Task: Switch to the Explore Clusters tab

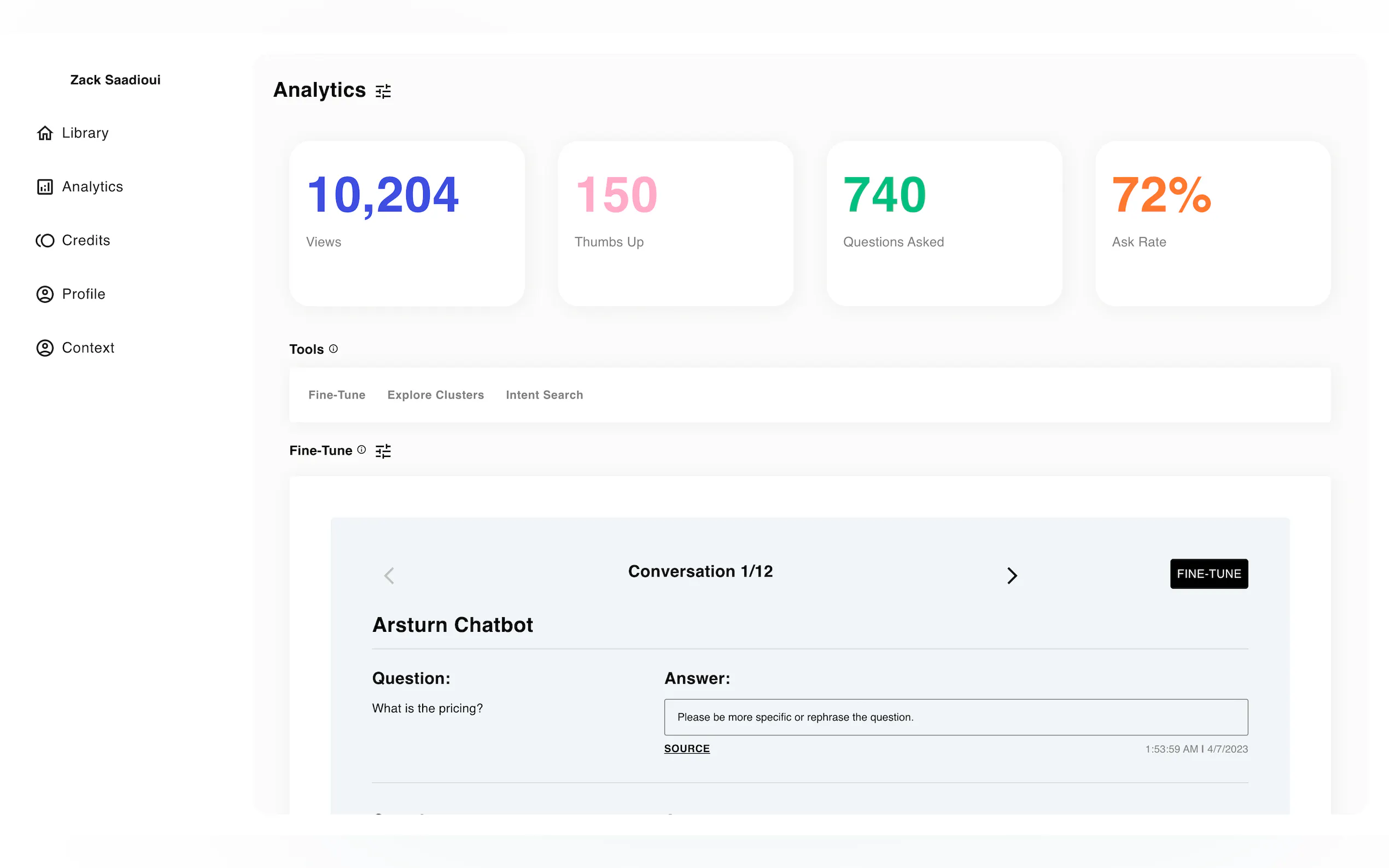Action: [435, 395]
